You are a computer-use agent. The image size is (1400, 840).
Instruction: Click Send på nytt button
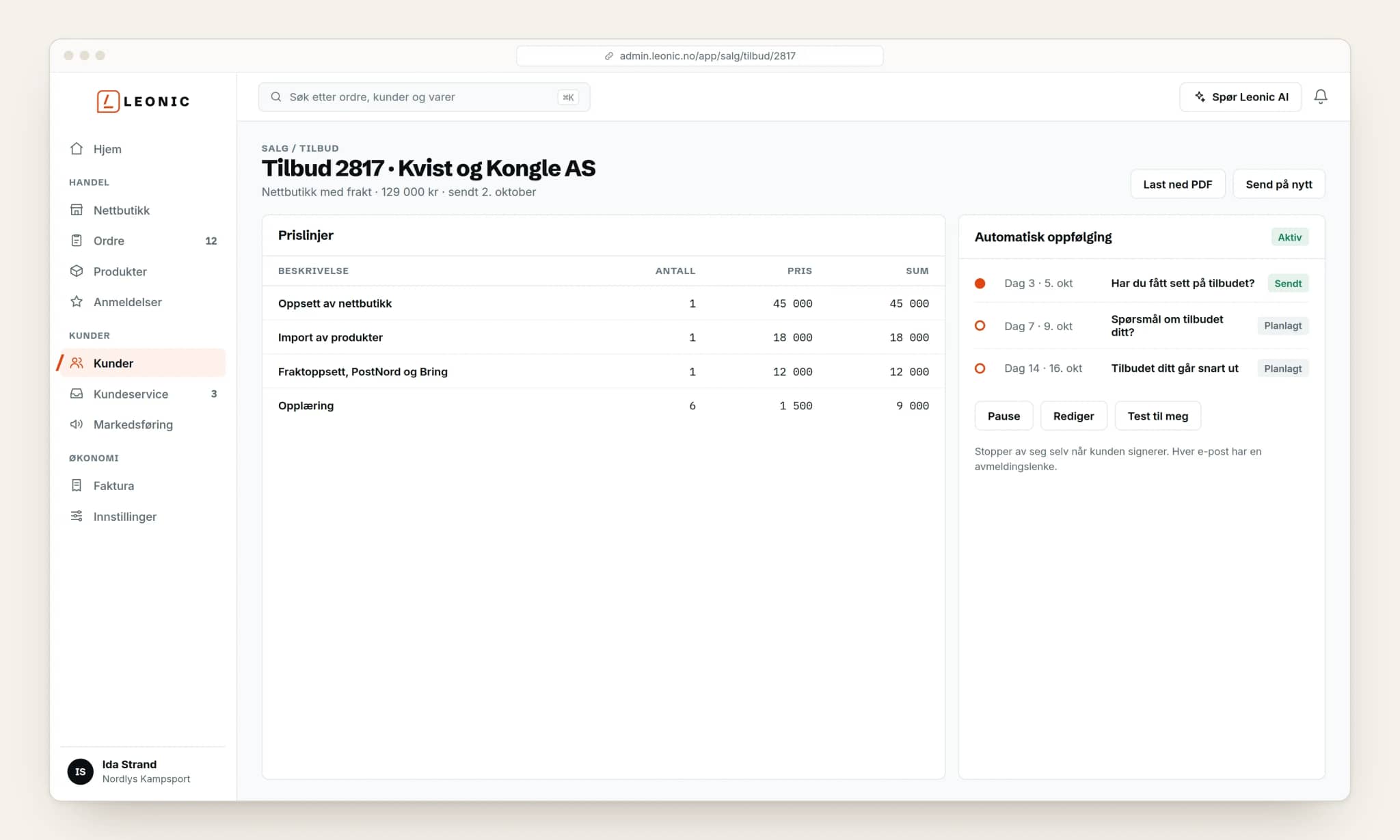point(1278,185)
